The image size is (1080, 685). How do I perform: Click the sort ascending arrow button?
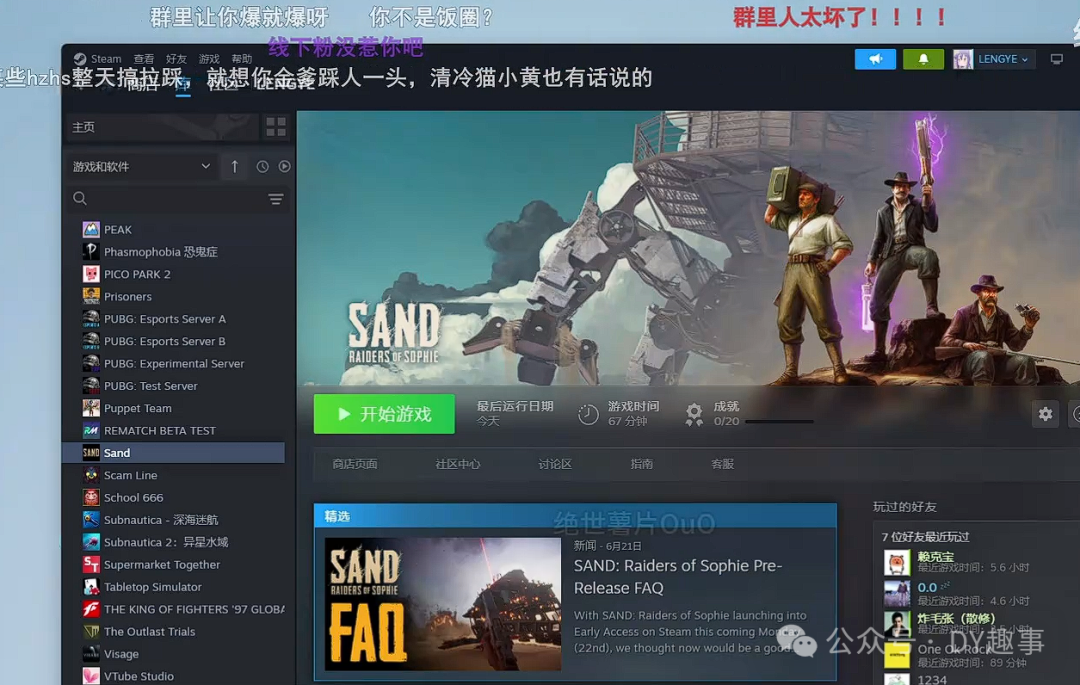235,167
